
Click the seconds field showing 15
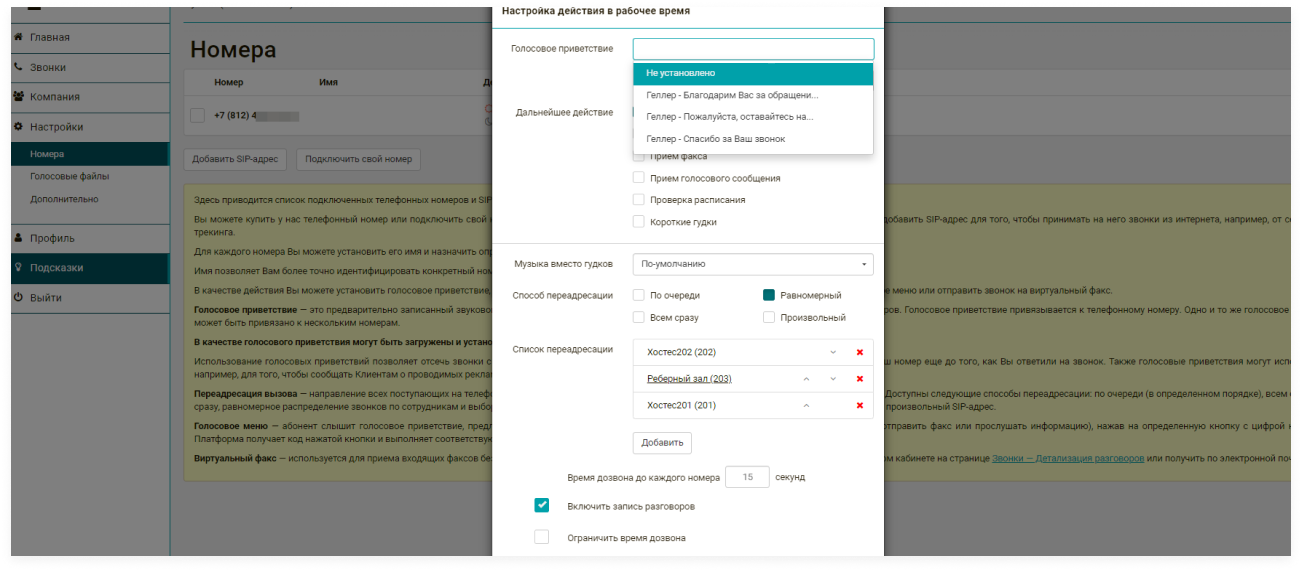click(x=747, y=477)
